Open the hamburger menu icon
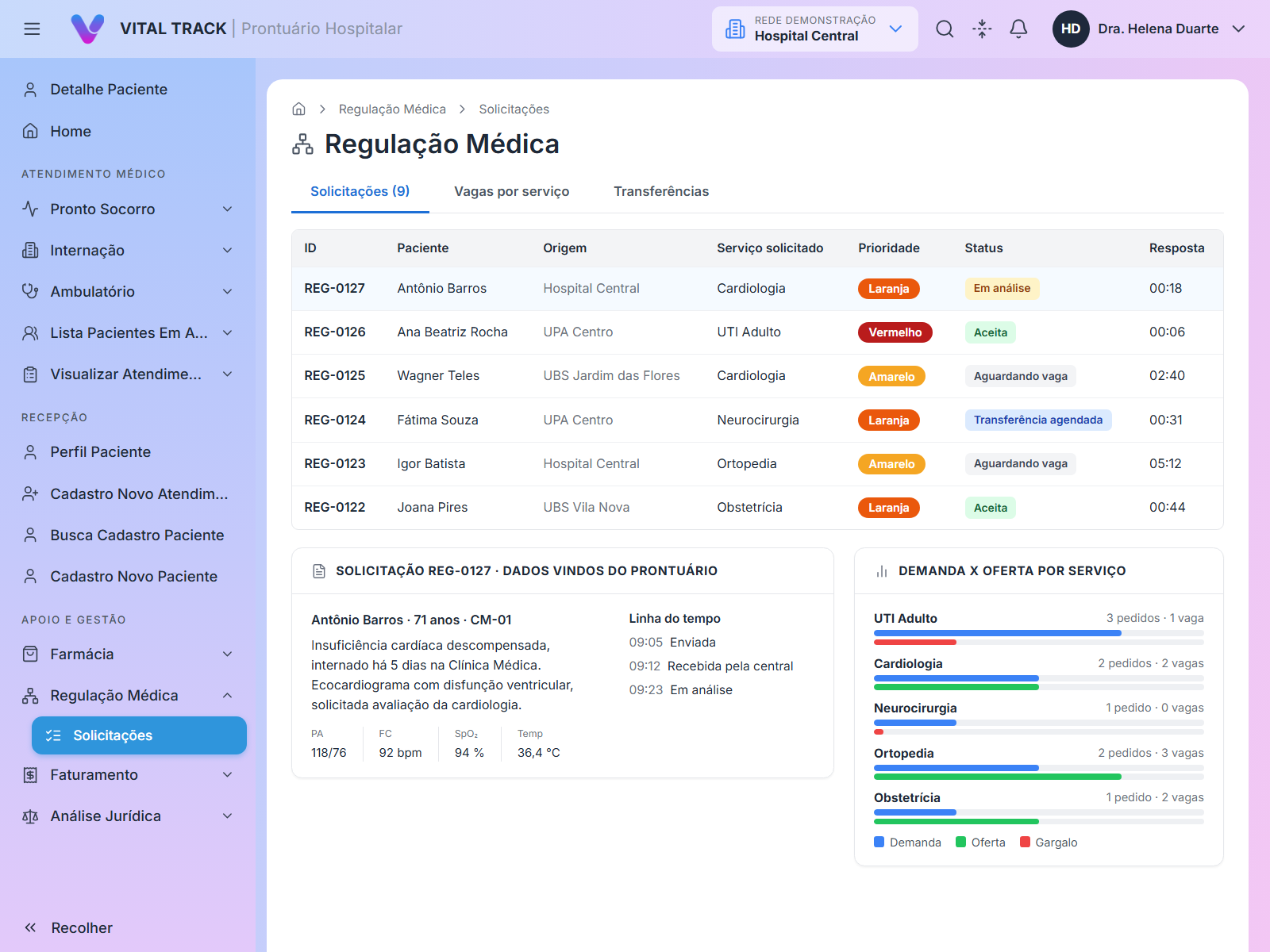The width and height of the screenshot is (1270, 952). [32, 29]
